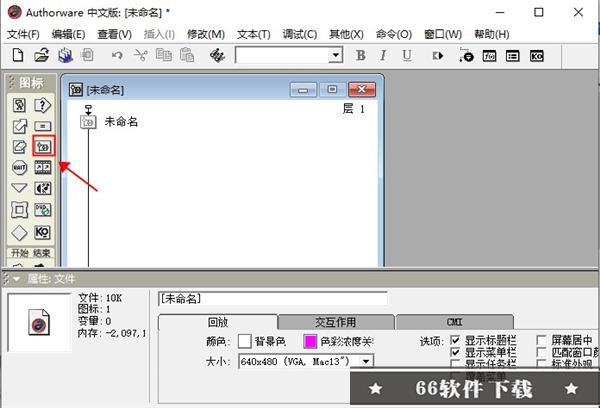Screen dimensions: 600x408
Task: Click the Run (restart) toolbar icon
Action: click(x=437, y=56)
